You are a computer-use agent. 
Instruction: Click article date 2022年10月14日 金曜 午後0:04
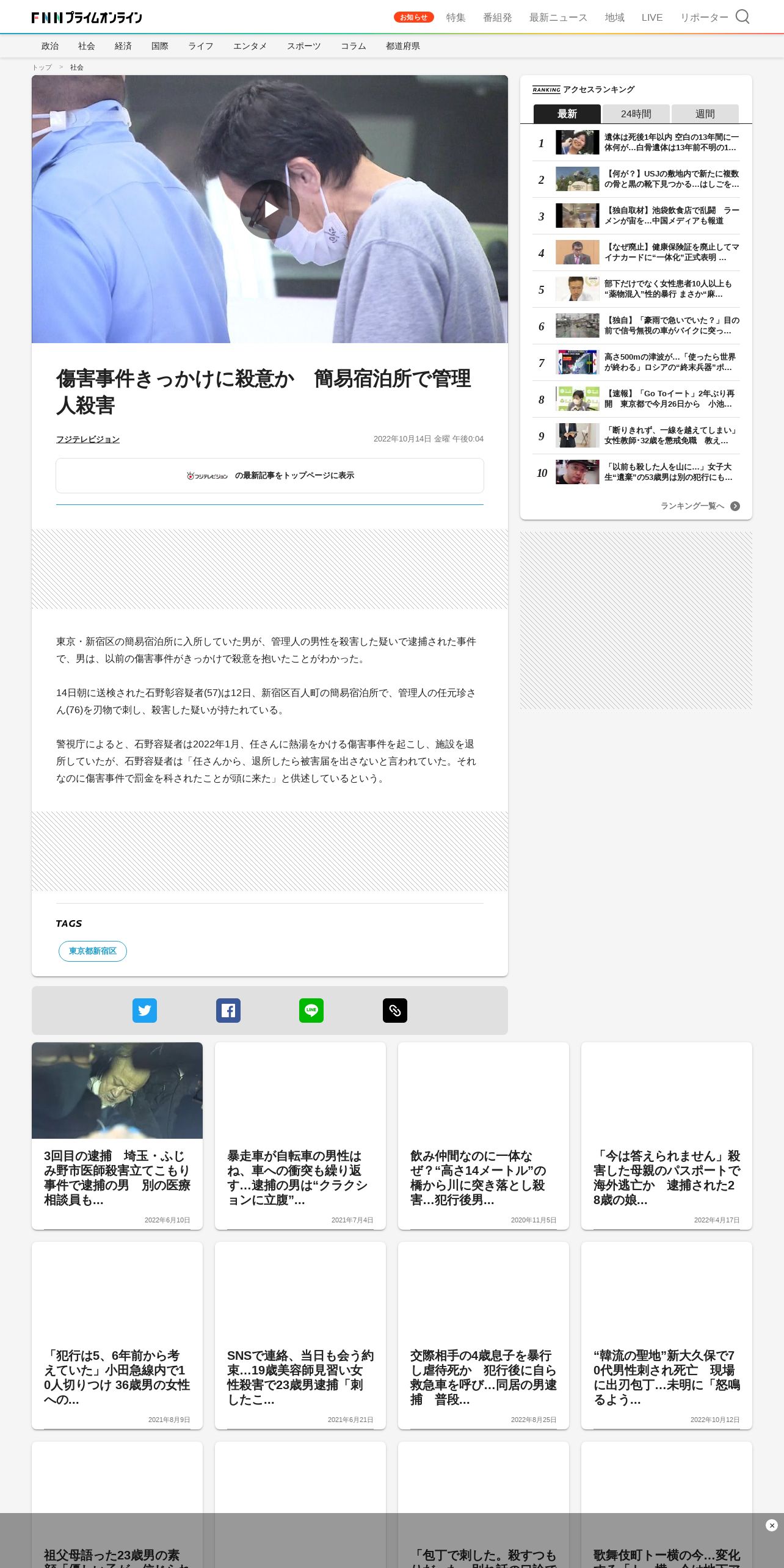click(429, 439)
